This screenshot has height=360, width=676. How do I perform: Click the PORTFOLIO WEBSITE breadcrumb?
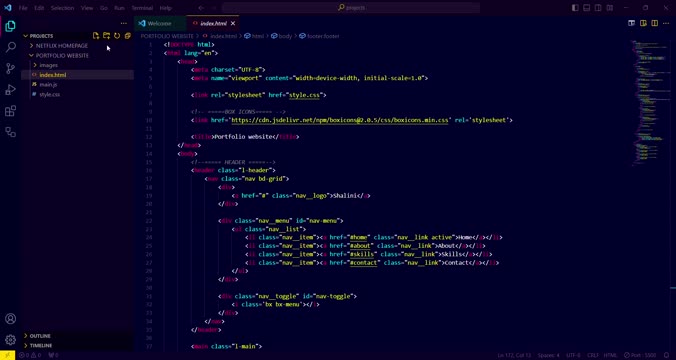tap(167, 36)
